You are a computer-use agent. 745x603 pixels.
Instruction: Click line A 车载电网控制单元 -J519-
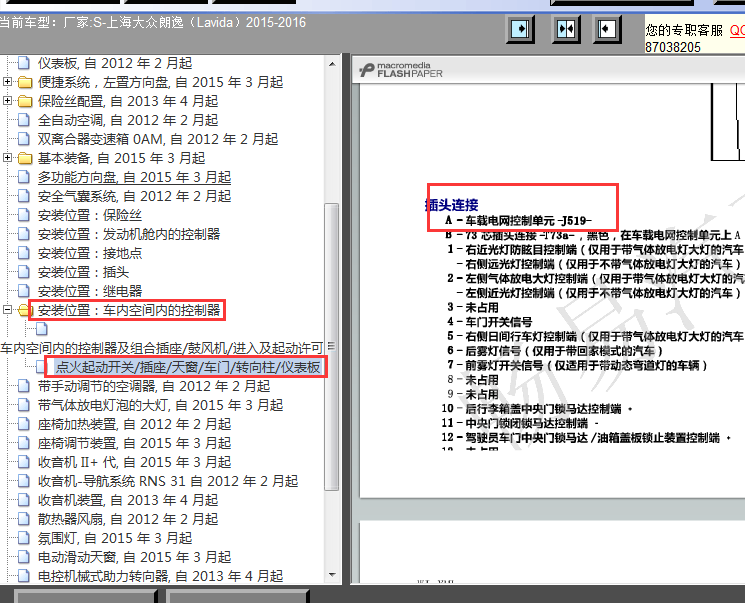coord(518,220)
